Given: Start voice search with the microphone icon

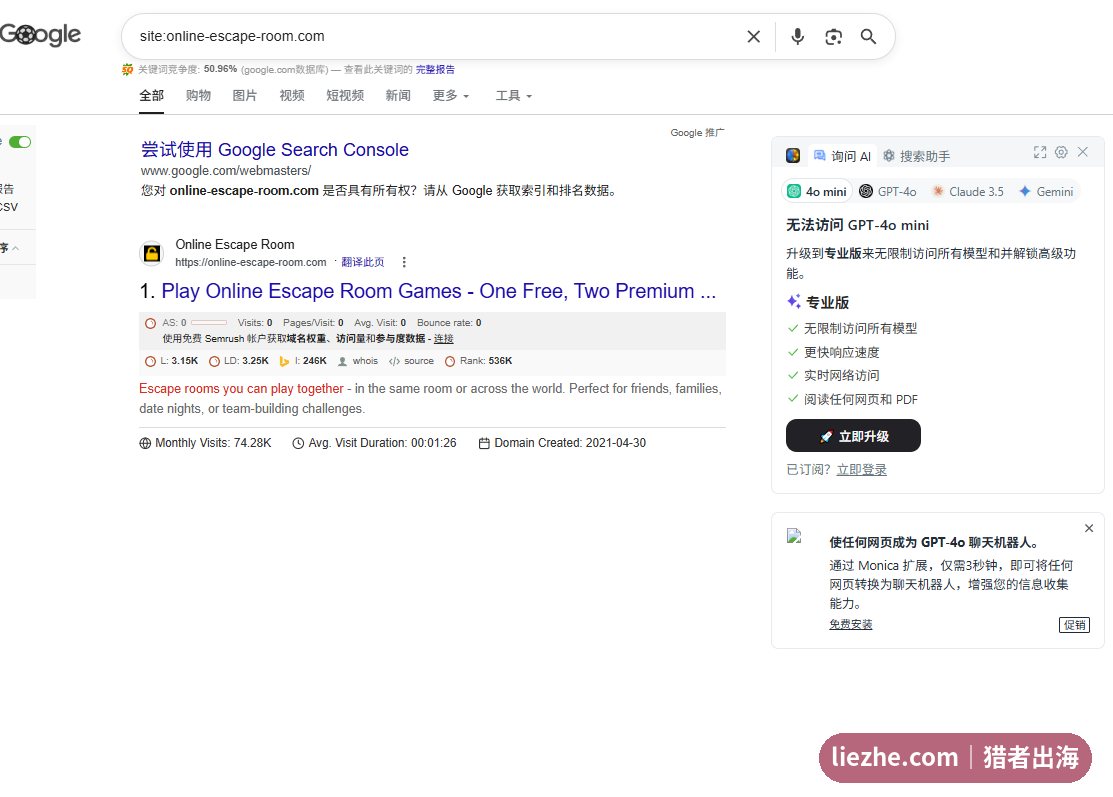Looking at the screenshot, I should click(798, 36).
